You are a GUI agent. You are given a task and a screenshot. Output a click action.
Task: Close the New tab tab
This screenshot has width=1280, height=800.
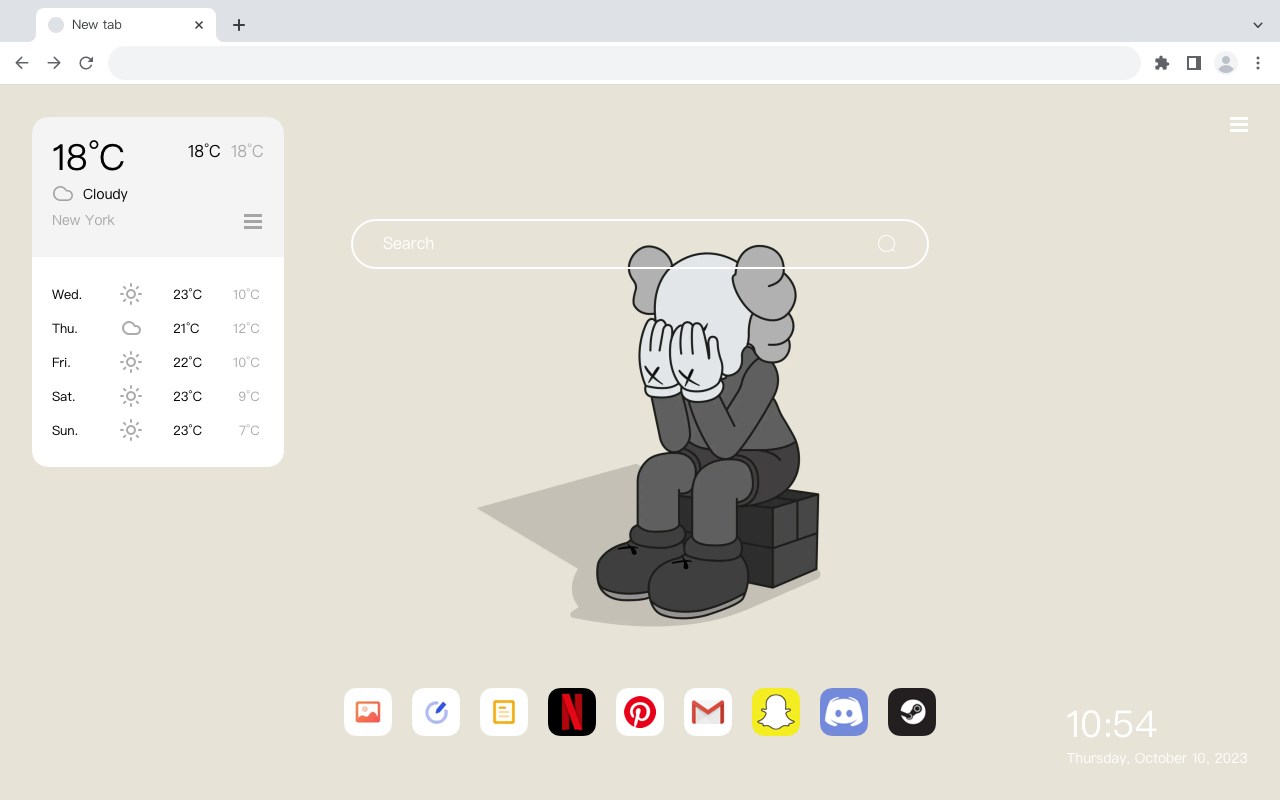[199, 25]
